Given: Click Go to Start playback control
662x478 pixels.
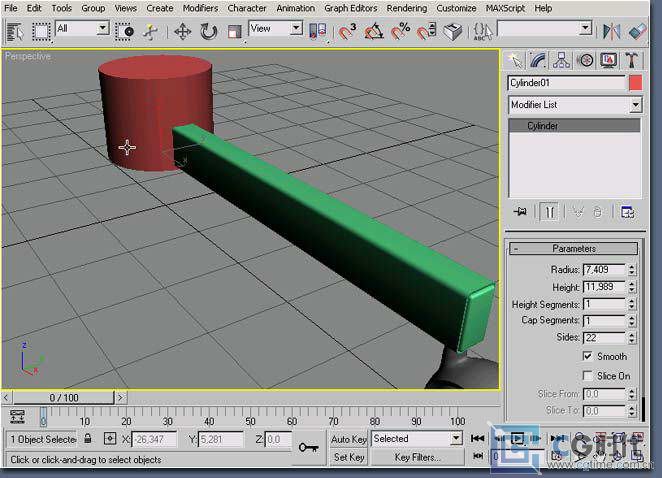Looking at the screenshot, I should 478,439.
